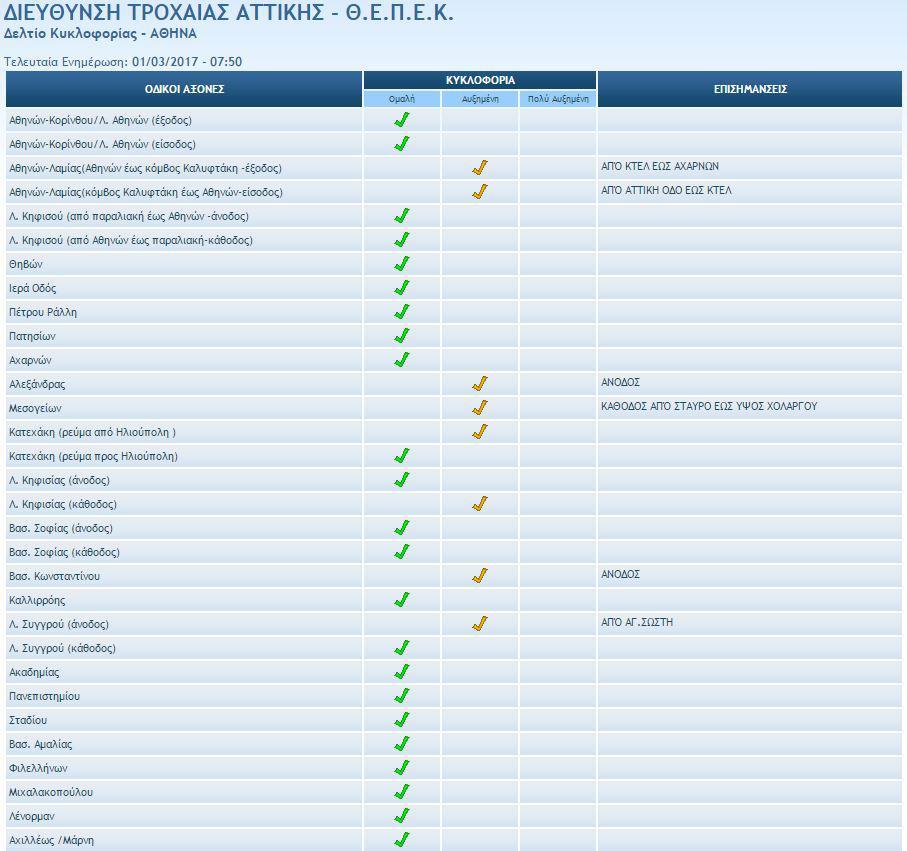This screenshot has height=851, width=907.
Task: Click the Πατησίων road name
Action: click(32, 336)
